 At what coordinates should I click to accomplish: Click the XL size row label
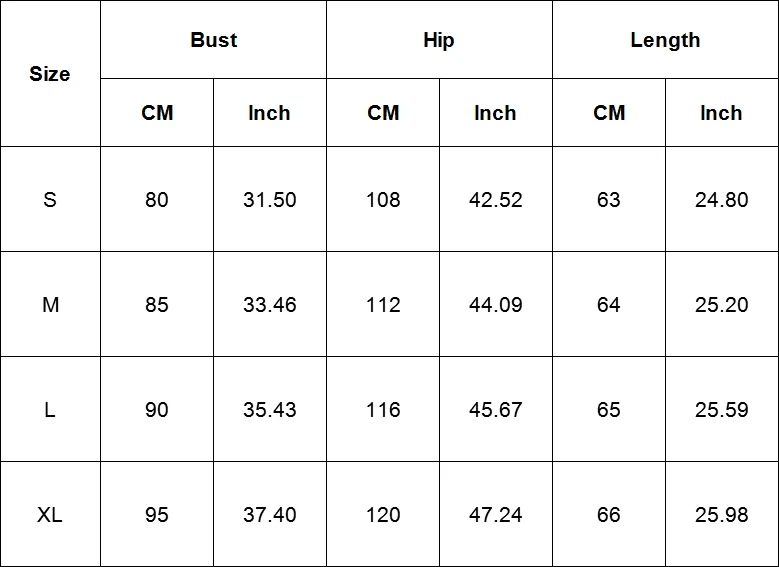click(50, 514)
